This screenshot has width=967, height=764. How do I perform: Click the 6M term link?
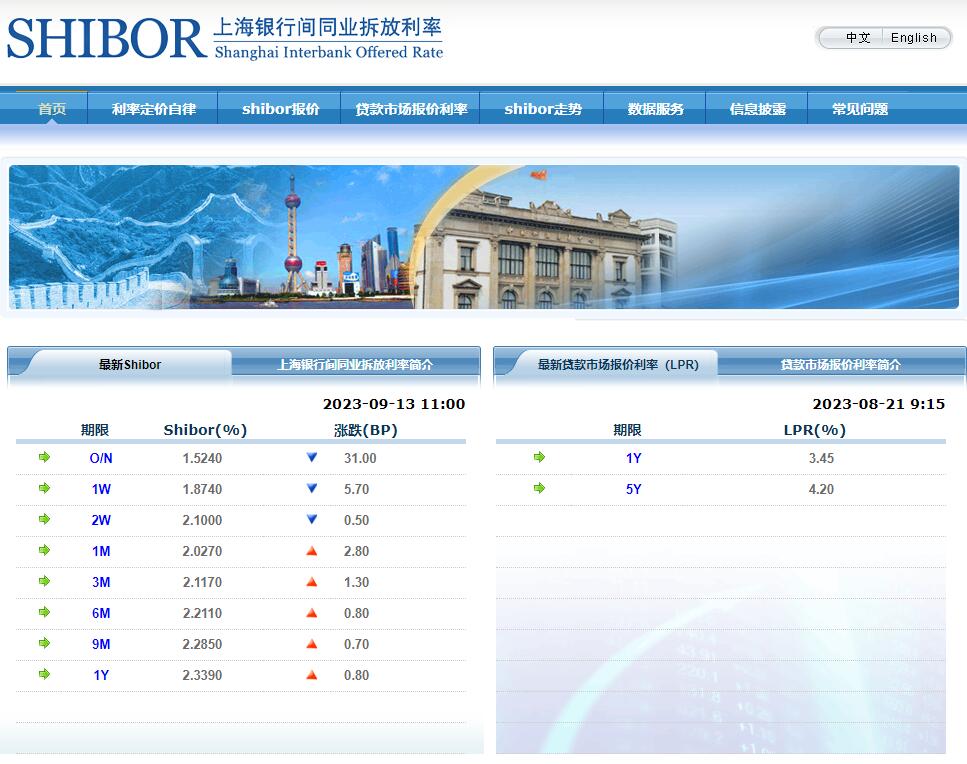tap(101, 613)
